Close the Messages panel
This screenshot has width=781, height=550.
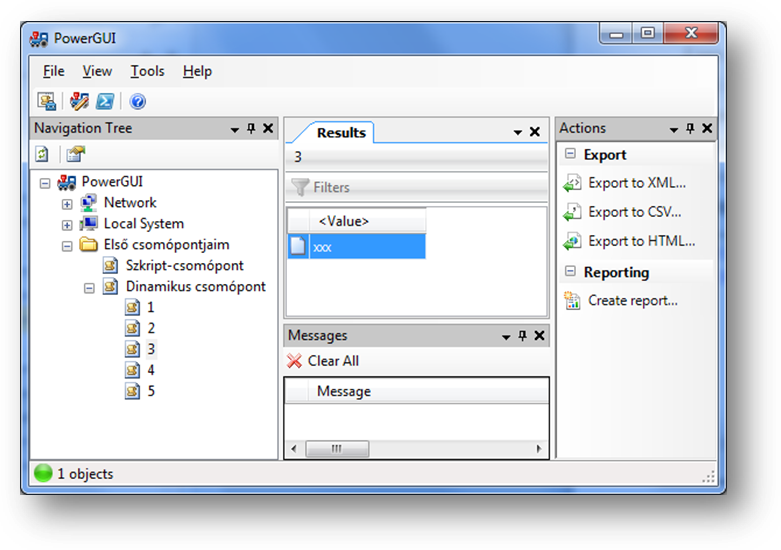coord(539,336)
